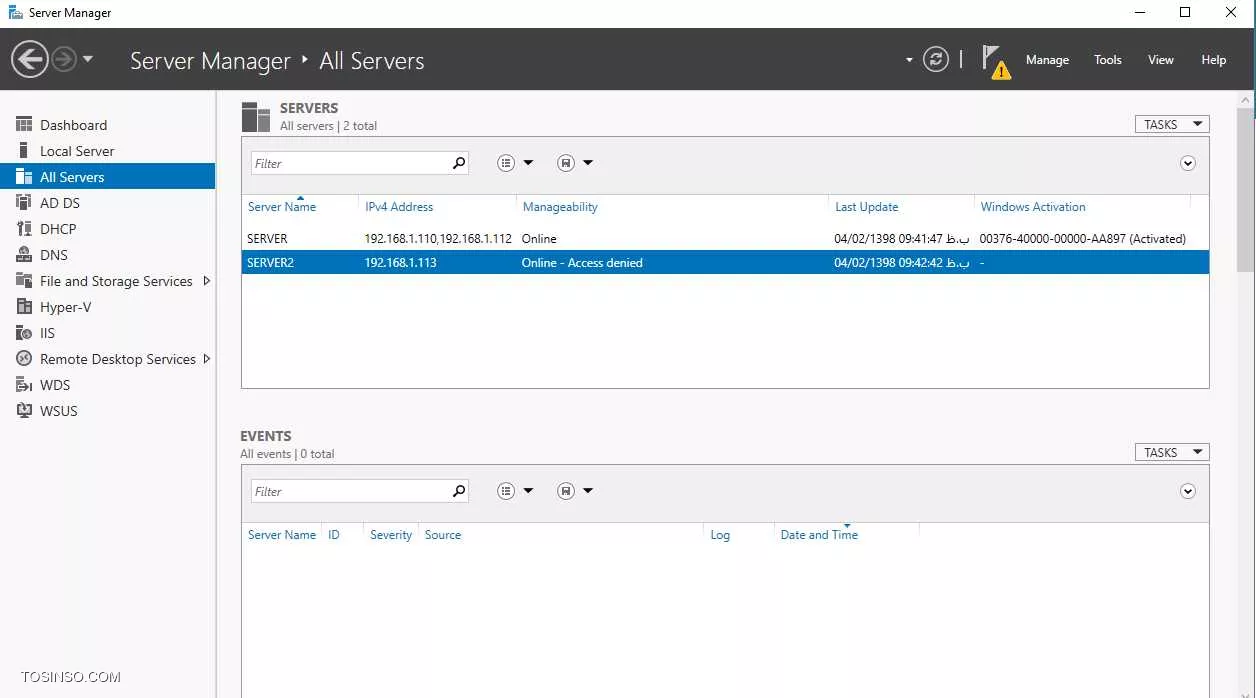The width and height of the screenshot is (1256, 698).
Task: Sort by Manageability column
Action: [560, 207]
